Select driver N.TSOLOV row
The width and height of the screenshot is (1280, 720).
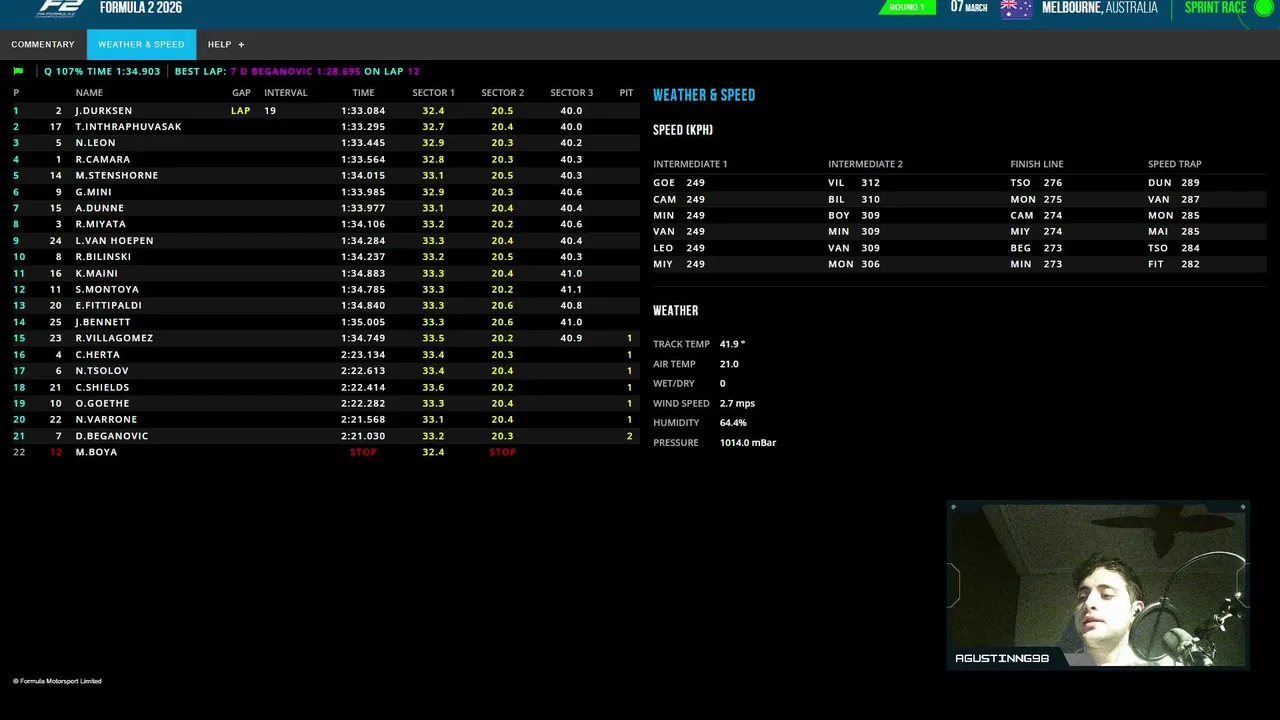click(325, 371)
